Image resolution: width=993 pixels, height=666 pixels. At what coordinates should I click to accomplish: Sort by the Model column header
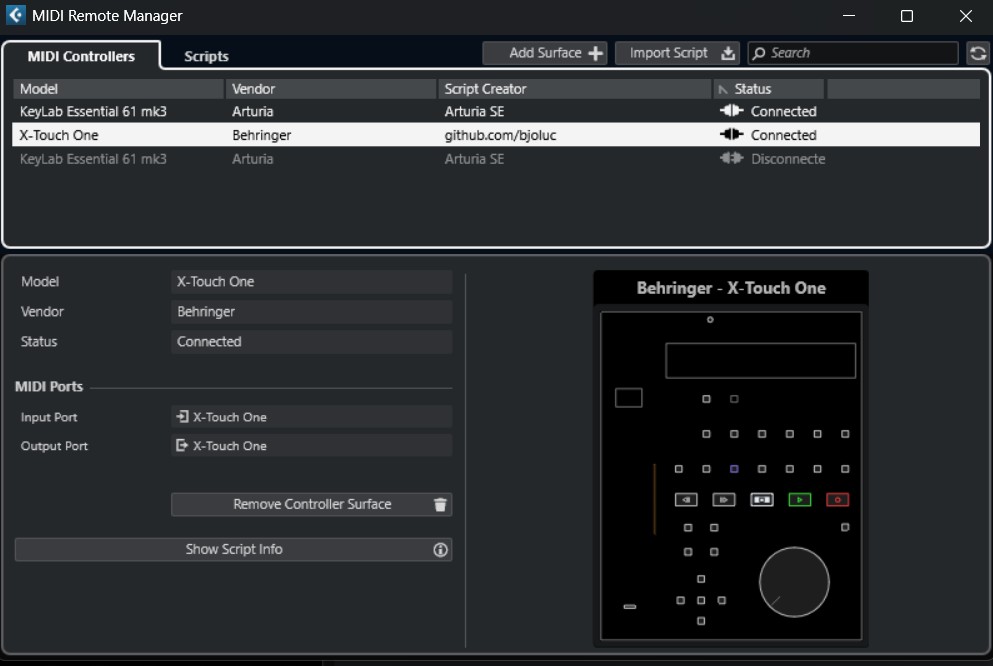click(118, 89)
